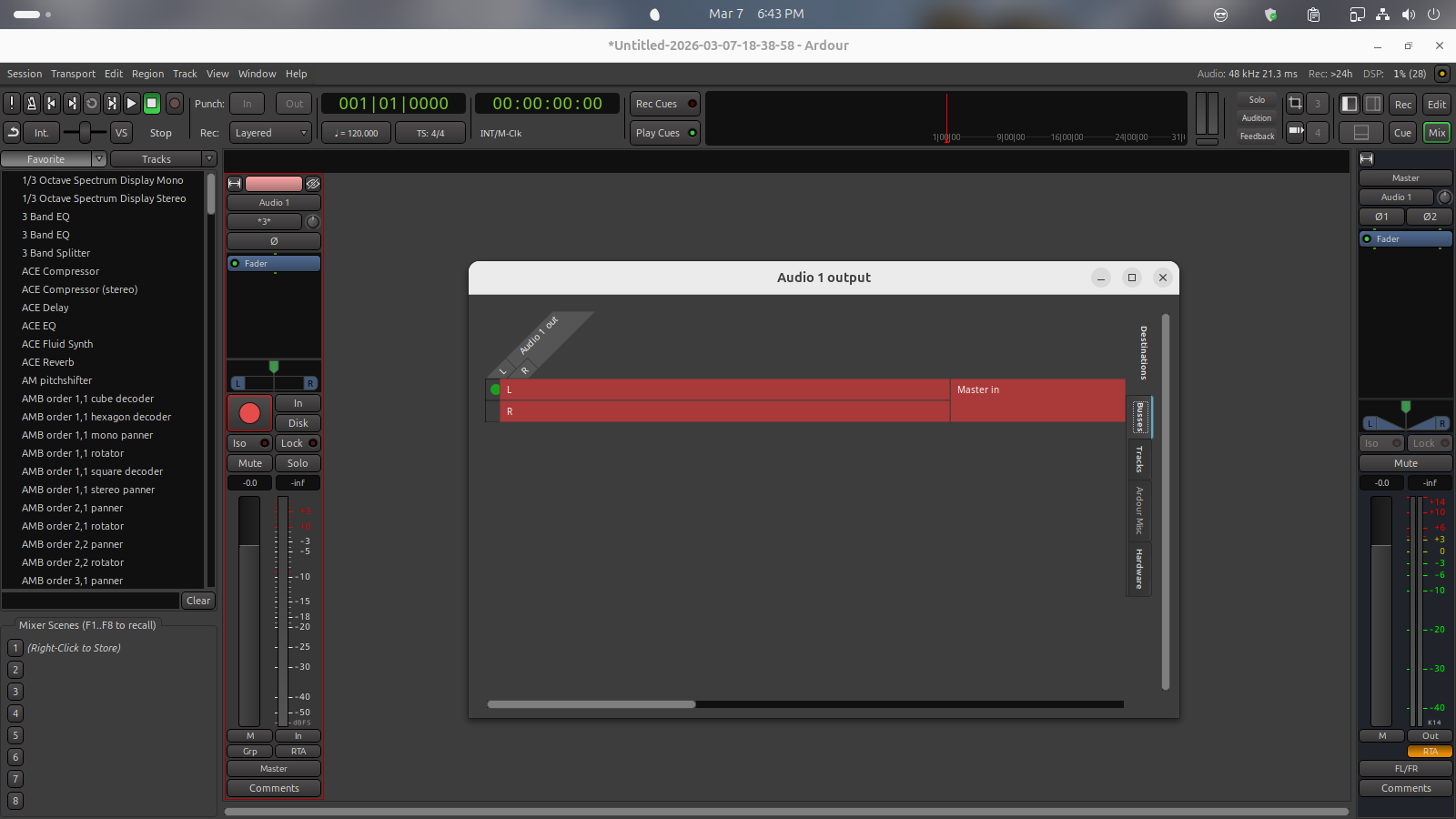Switch to the Hardware destinations tab
This screenshot has width=1456, height=819.
point(1138,569)
